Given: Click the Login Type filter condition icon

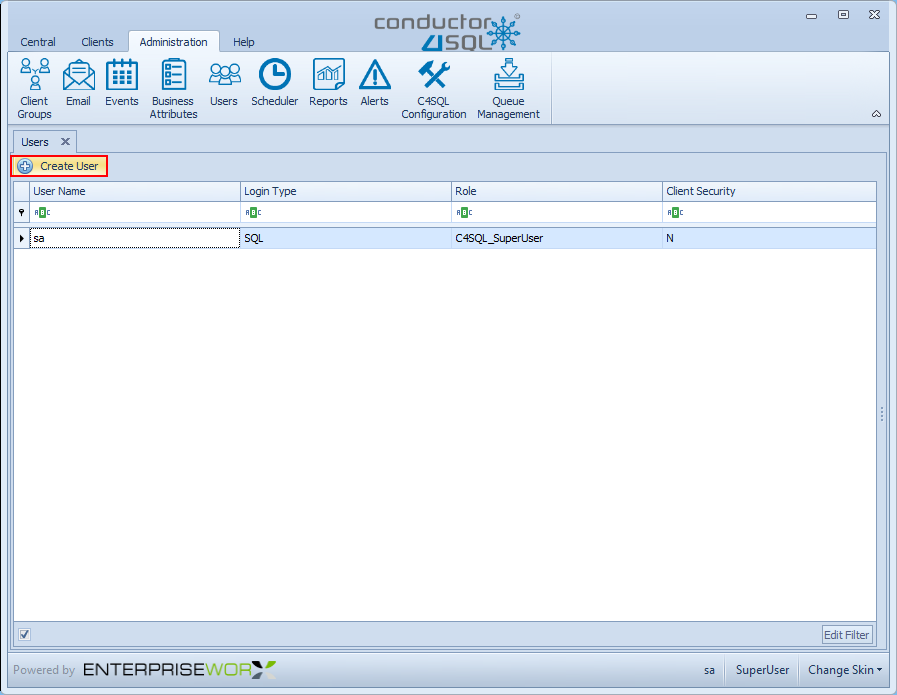Looking at the screenshot, I should [253, 212].
